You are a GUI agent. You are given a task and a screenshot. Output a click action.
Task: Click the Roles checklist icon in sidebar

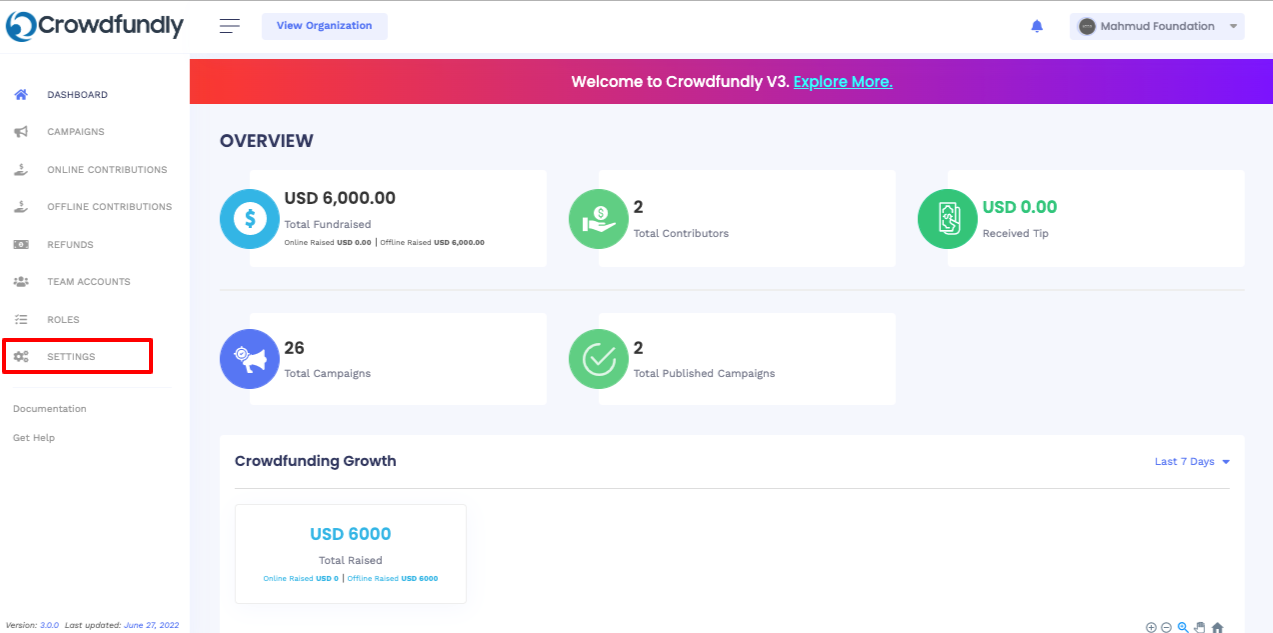(x=21, y=319)
